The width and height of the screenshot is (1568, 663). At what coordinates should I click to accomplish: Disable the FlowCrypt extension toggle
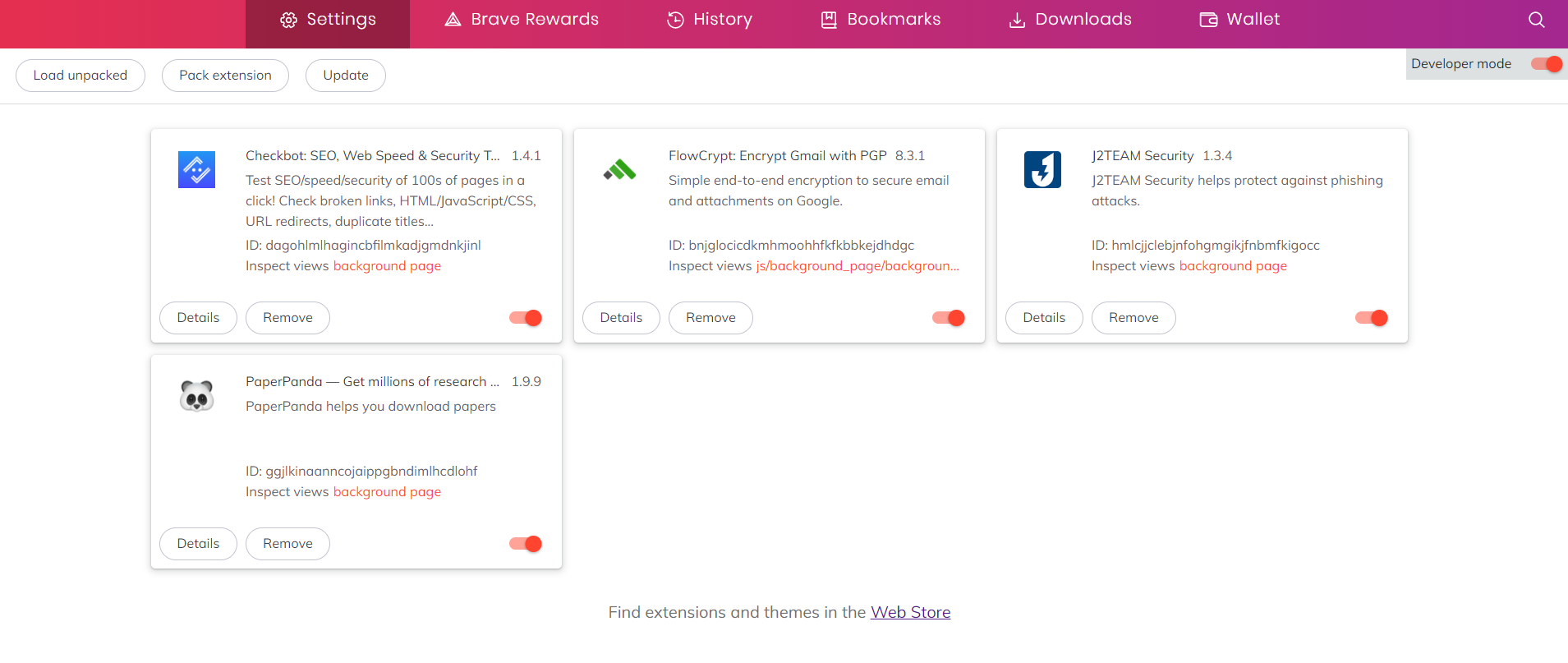coord(949,318)
